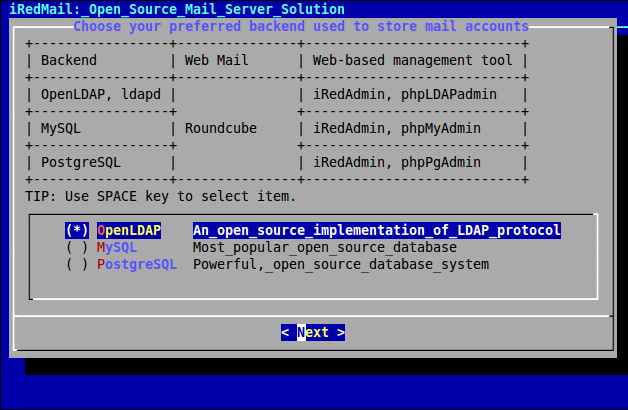
Task: Click 'Powerful,_open_source_database_system' description
Action: pos(341,264)
